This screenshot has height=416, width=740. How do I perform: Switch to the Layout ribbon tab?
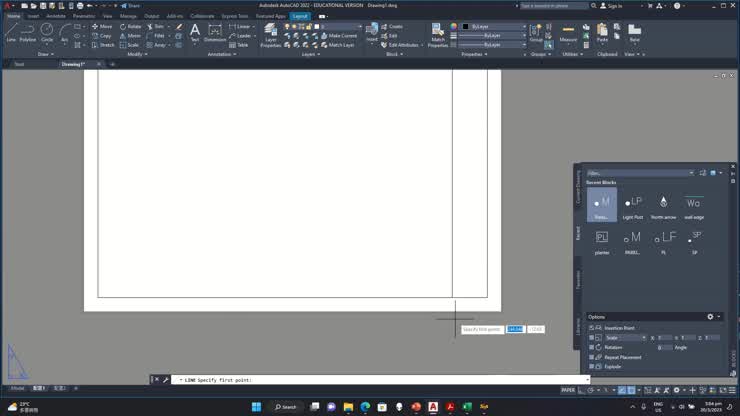click(x=300, y=16)
